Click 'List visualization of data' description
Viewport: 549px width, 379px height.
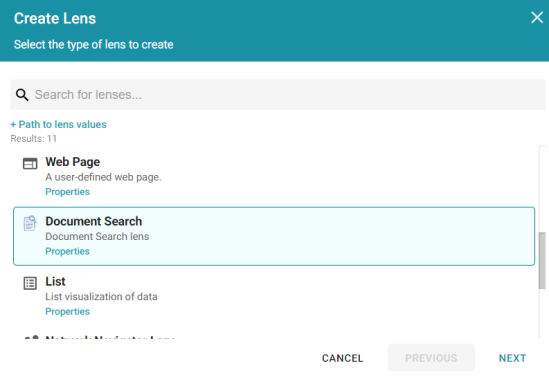coord(101,297)
